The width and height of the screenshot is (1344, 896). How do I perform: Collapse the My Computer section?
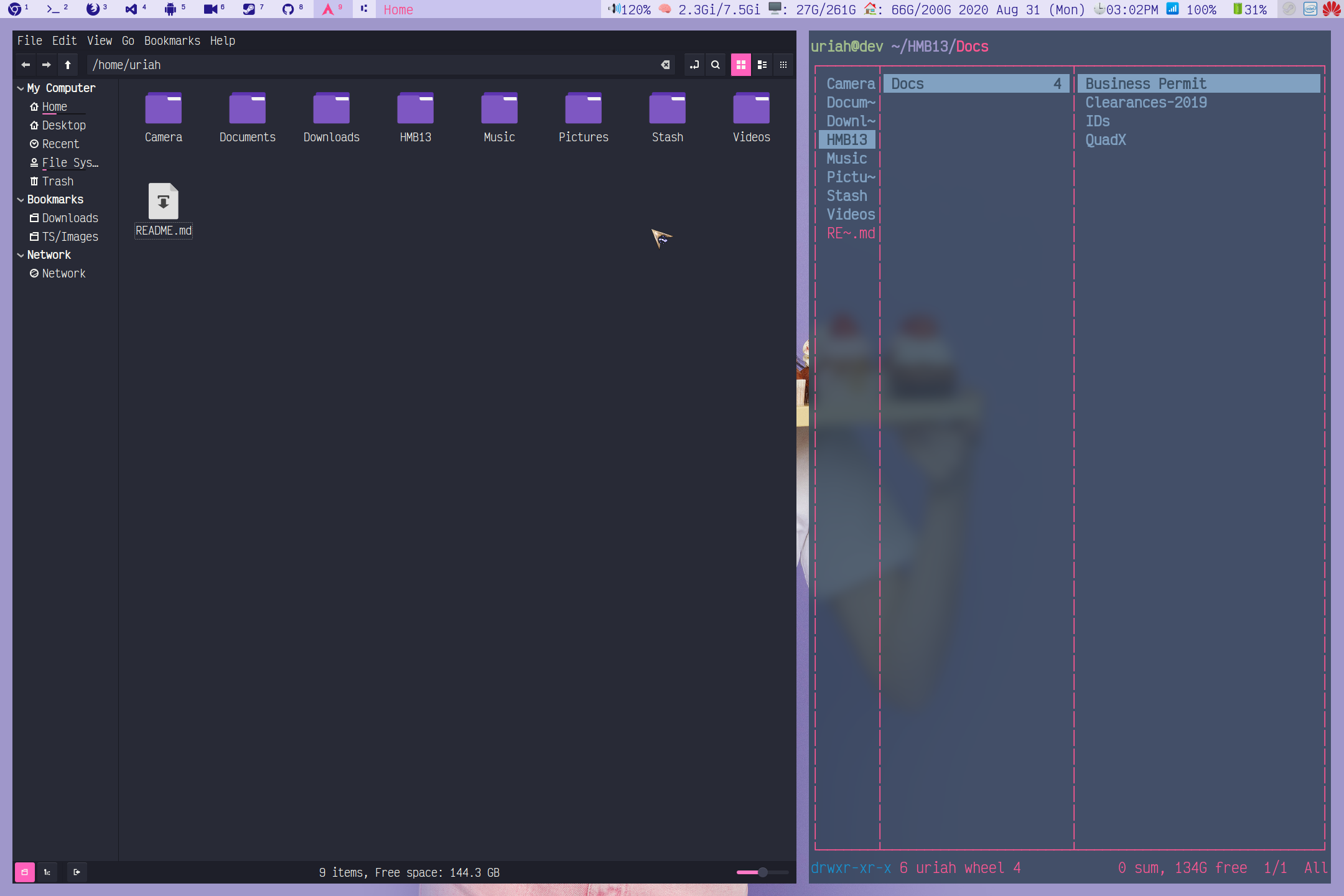[x=21, y=88]
